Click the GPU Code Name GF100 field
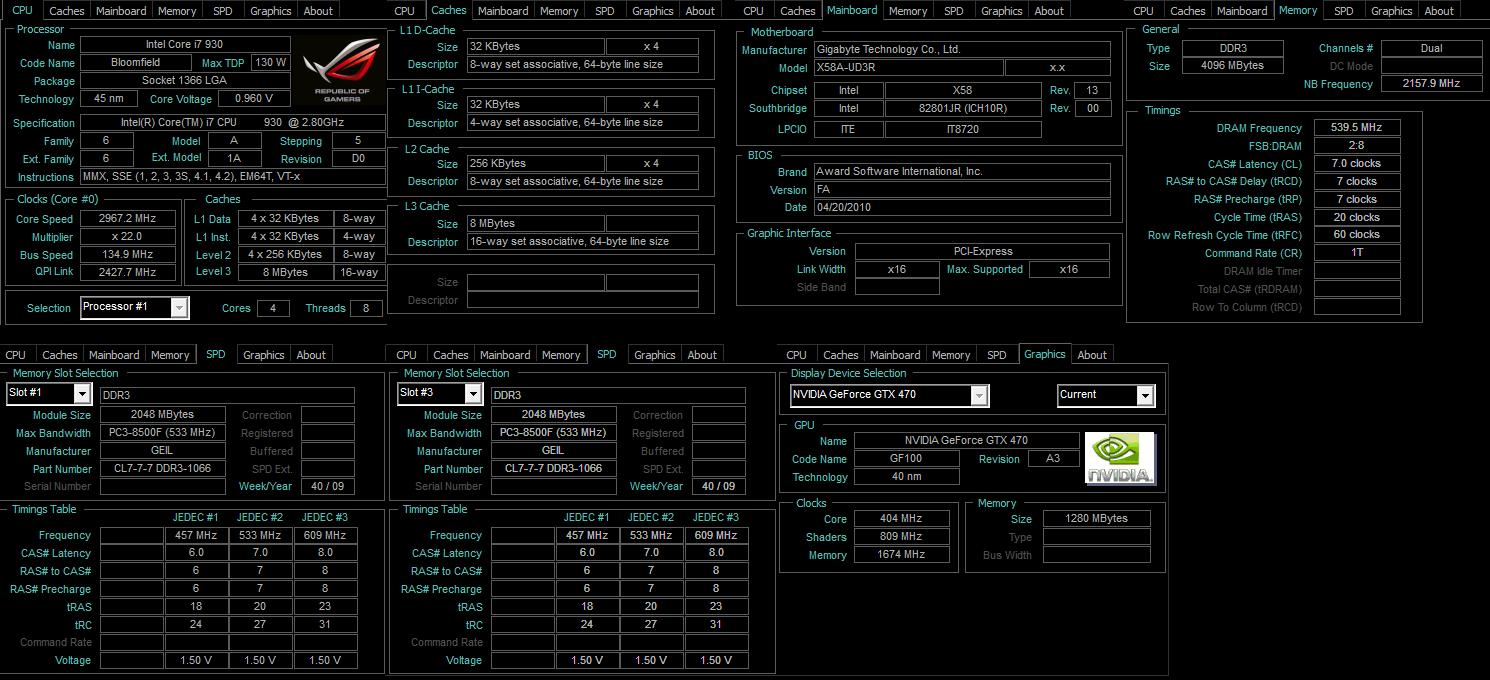 click(x=906, y=459)
